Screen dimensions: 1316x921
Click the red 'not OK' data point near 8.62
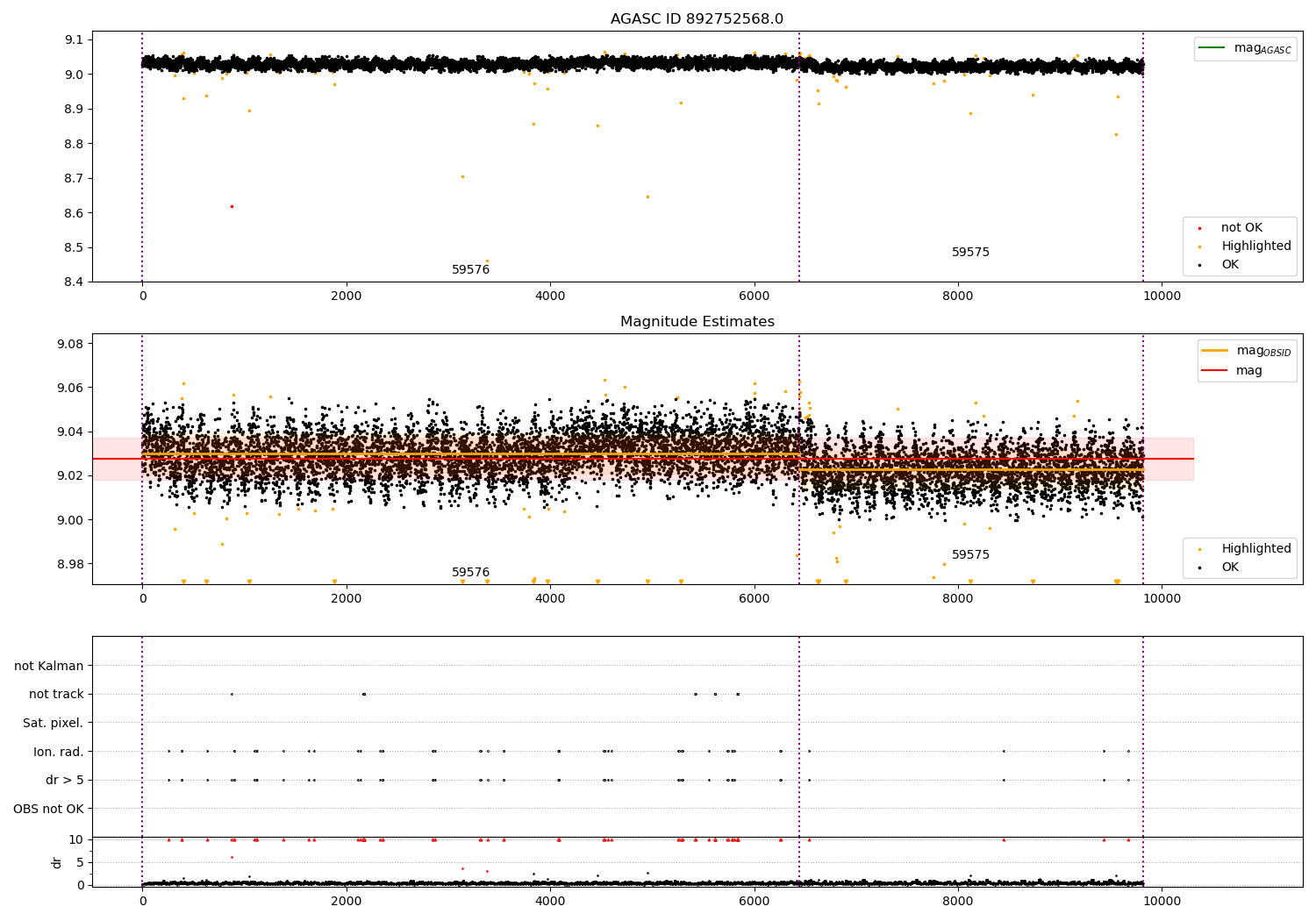pos(232,206)
